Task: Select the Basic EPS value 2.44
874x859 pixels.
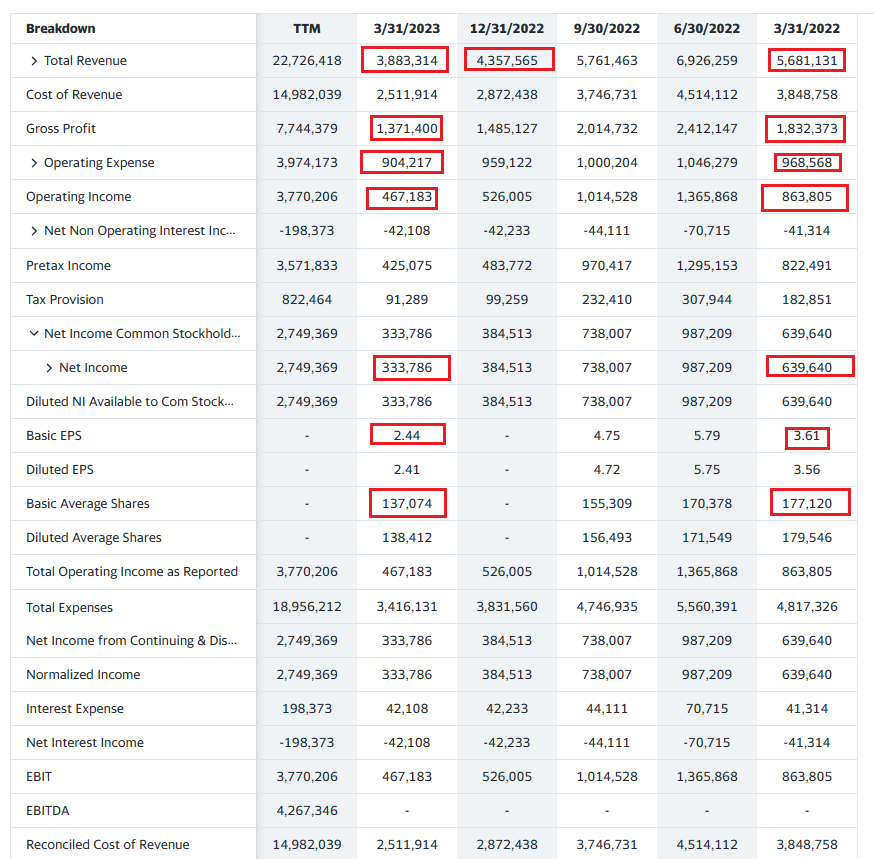Action: [406, 435]
